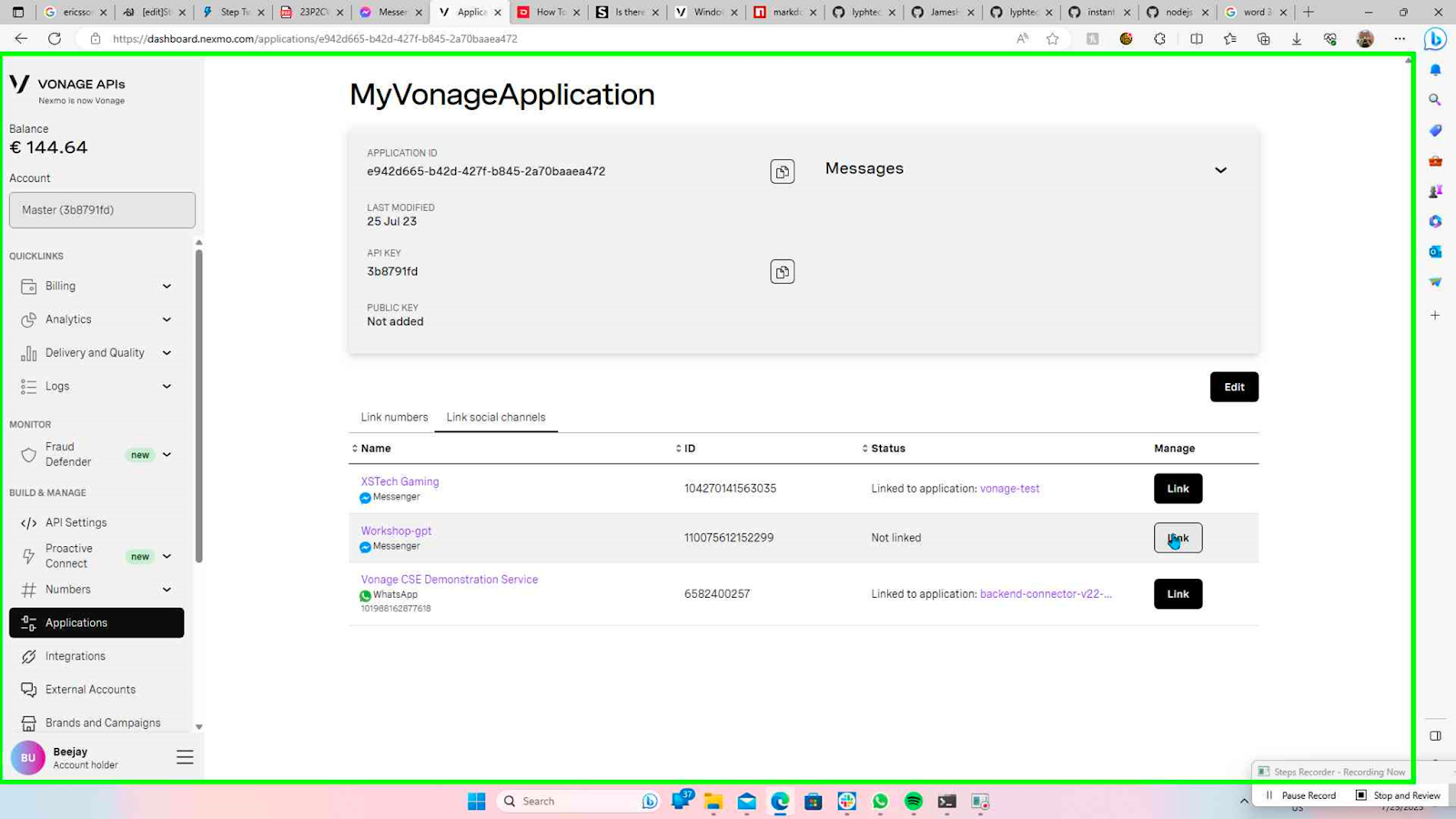Expand the Billing quicklinks menu
Screen dimensions: 1456x819
click(x=60, y=285)
